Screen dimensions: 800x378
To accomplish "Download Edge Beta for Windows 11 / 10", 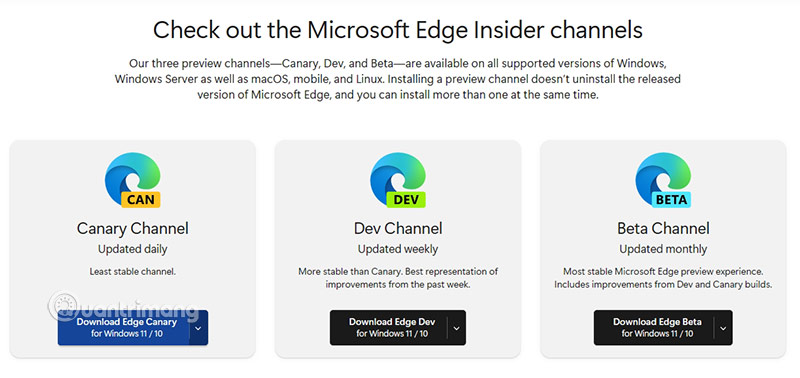I will coord(654,328).
